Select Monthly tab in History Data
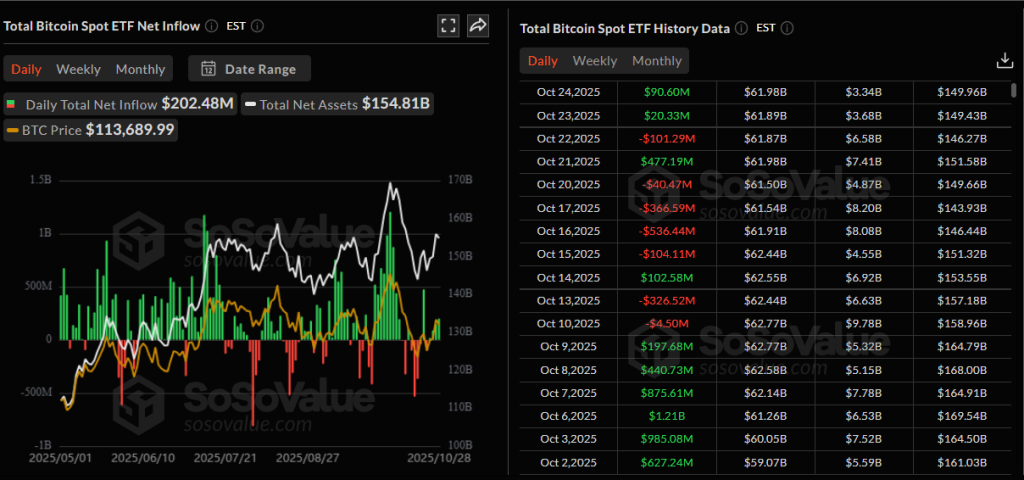Image resolution: width=1024 pixels, height=480 pixels. point(657,61)
